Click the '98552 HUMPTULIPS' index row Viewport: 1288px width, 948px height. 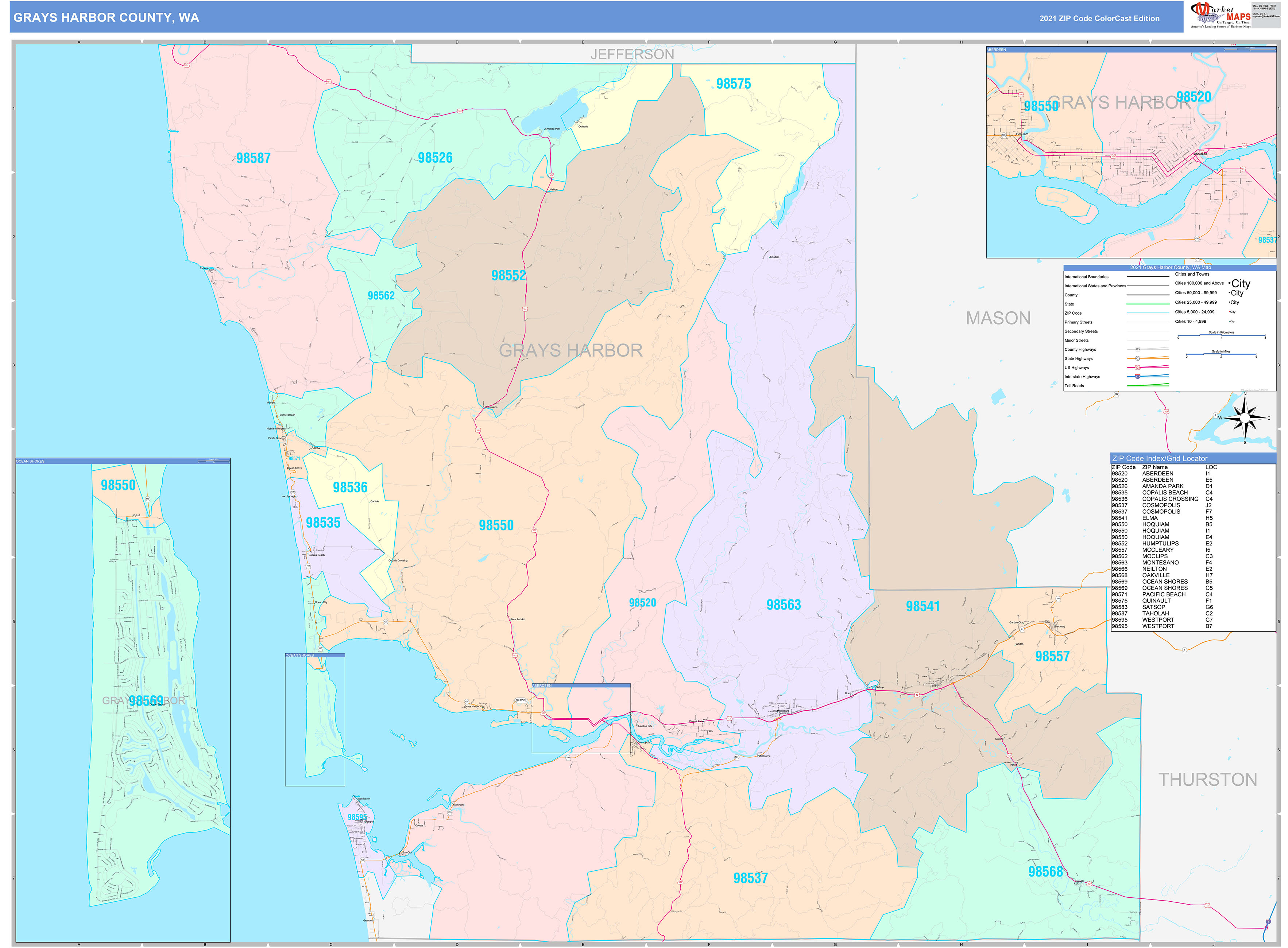coord(1162,543)
